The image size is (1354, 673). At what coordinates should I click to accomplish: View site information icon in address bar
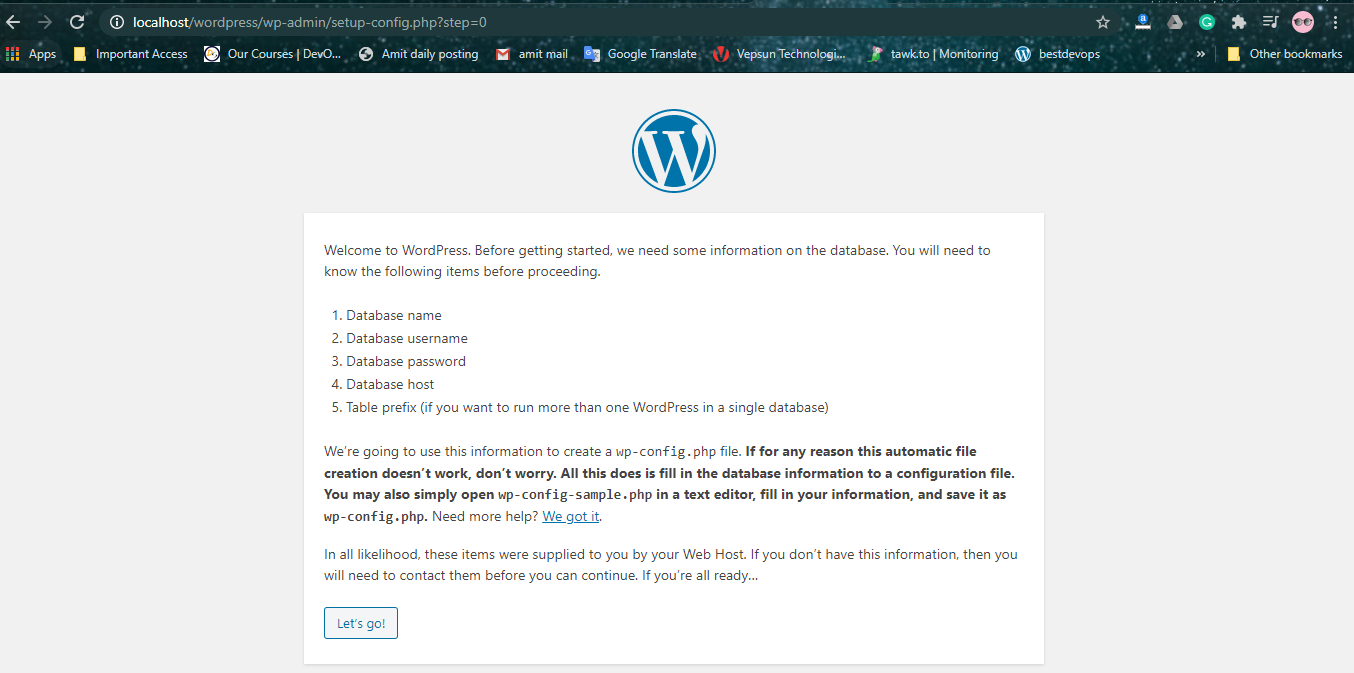tap(116, 21)
